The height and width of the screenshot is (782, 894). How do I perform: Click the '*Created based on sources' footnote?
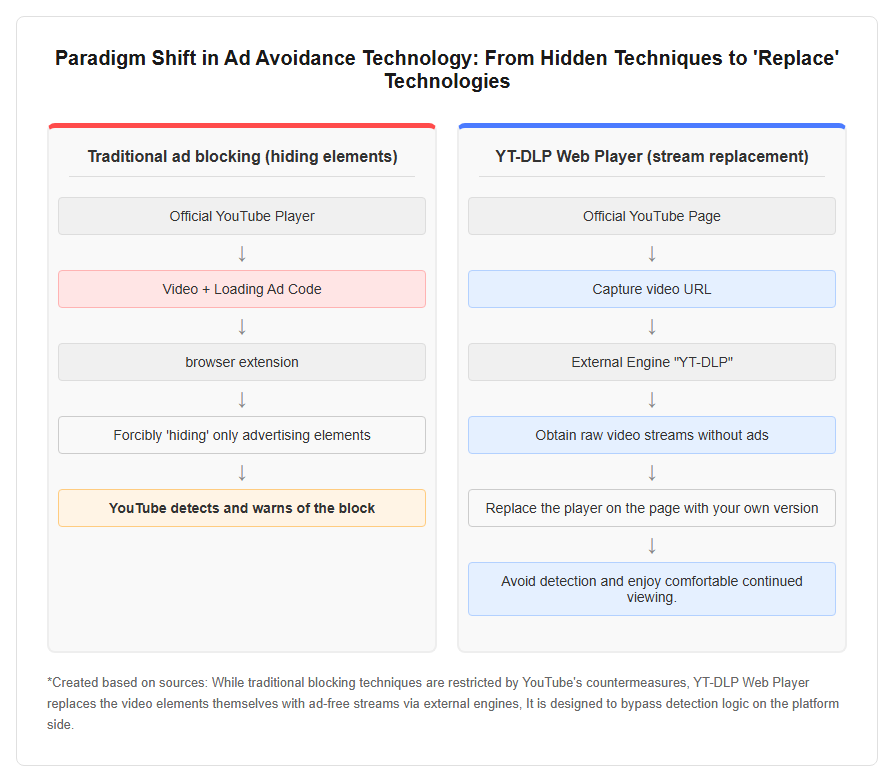tap(443, 703)
